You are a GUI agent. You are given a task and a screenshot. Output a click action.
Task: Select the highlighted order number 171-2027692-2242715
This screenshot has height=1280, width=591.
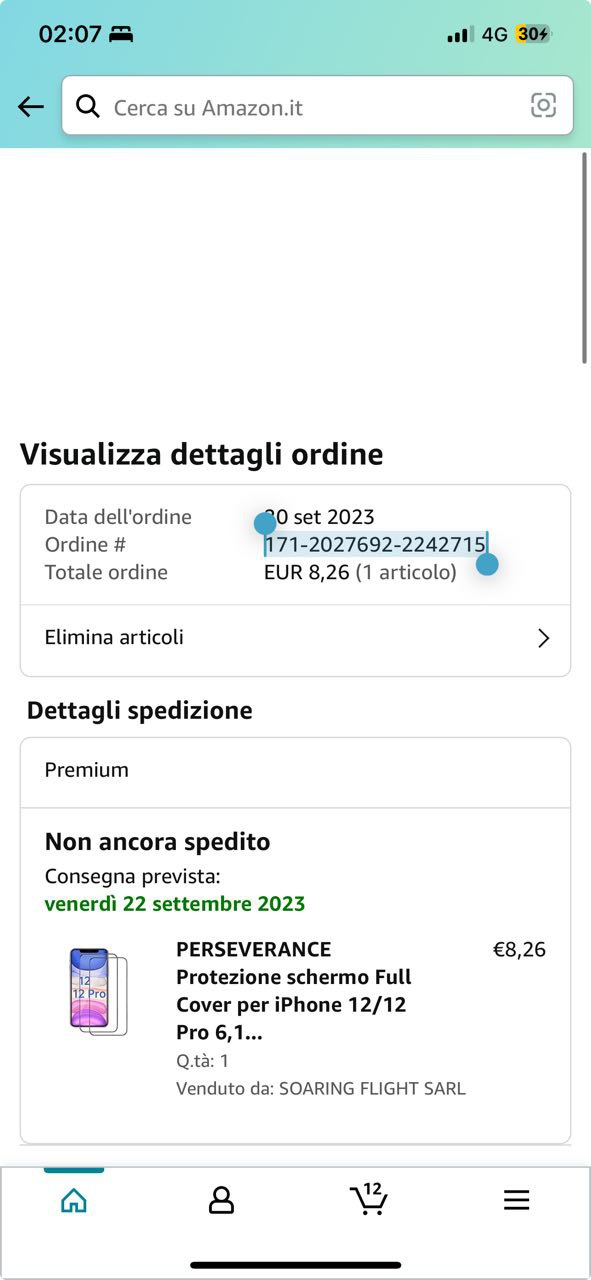coord(375,545)
